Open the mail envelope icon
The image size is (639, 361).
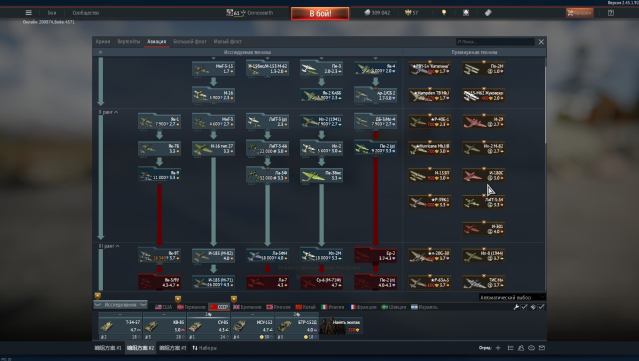(x=542, y=348)
